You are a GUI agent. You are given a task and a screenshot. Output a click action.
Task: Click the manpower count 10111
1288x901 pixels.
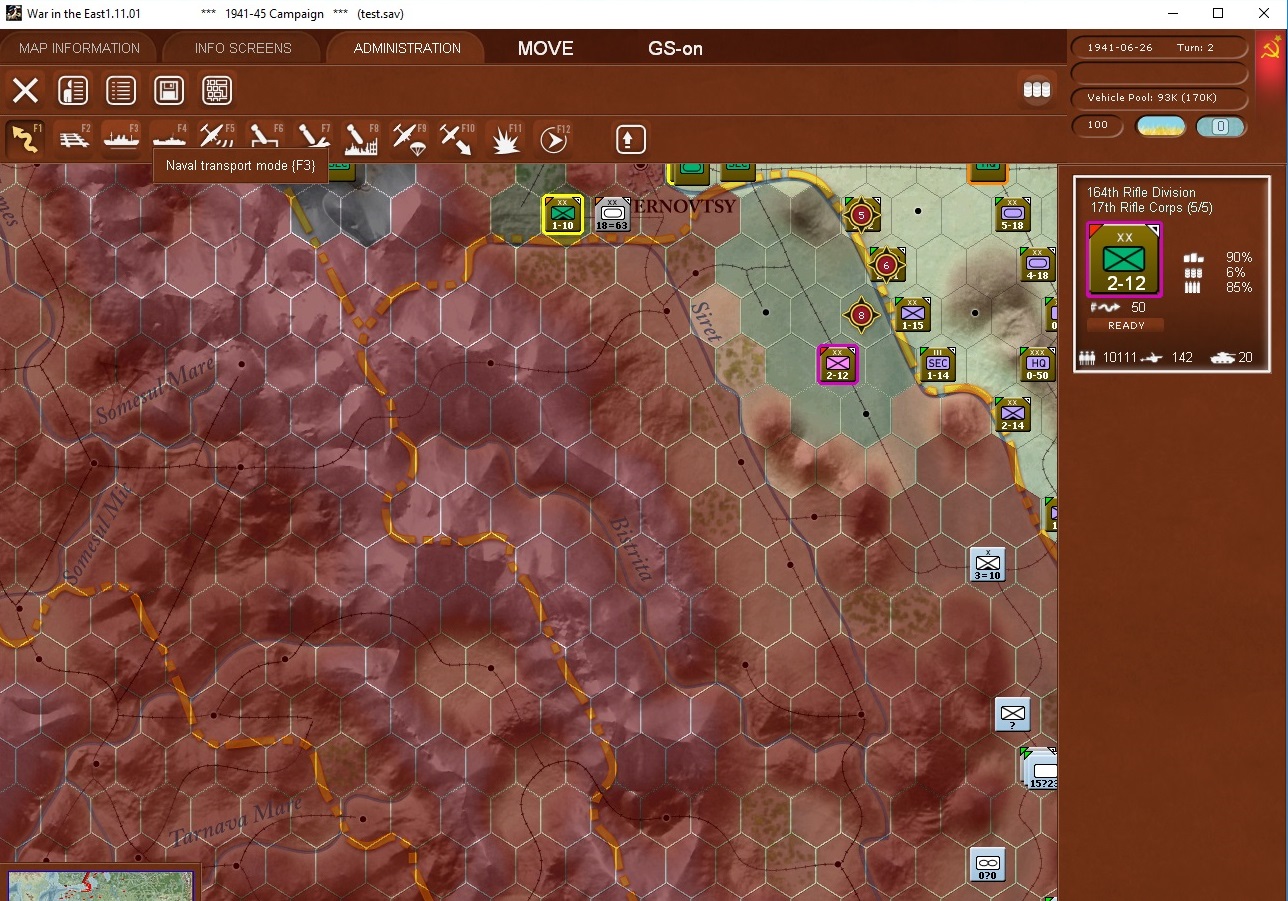1121,357
